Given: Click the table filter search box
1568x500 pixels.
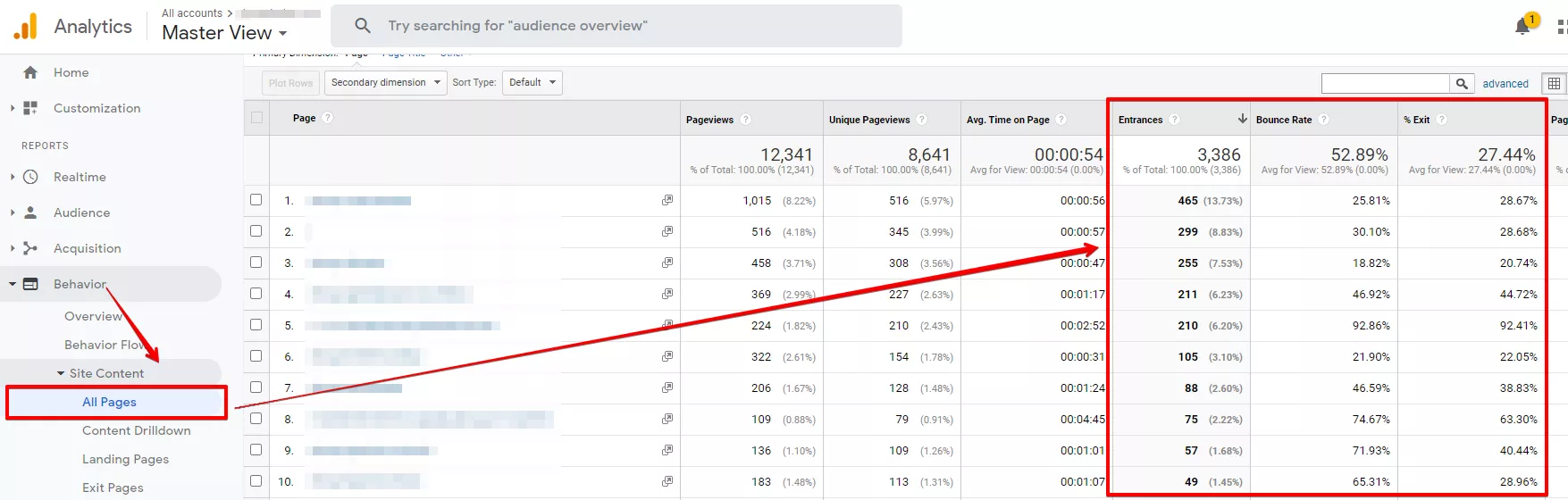Looking at the screenshot, I should pos(1386,83).
